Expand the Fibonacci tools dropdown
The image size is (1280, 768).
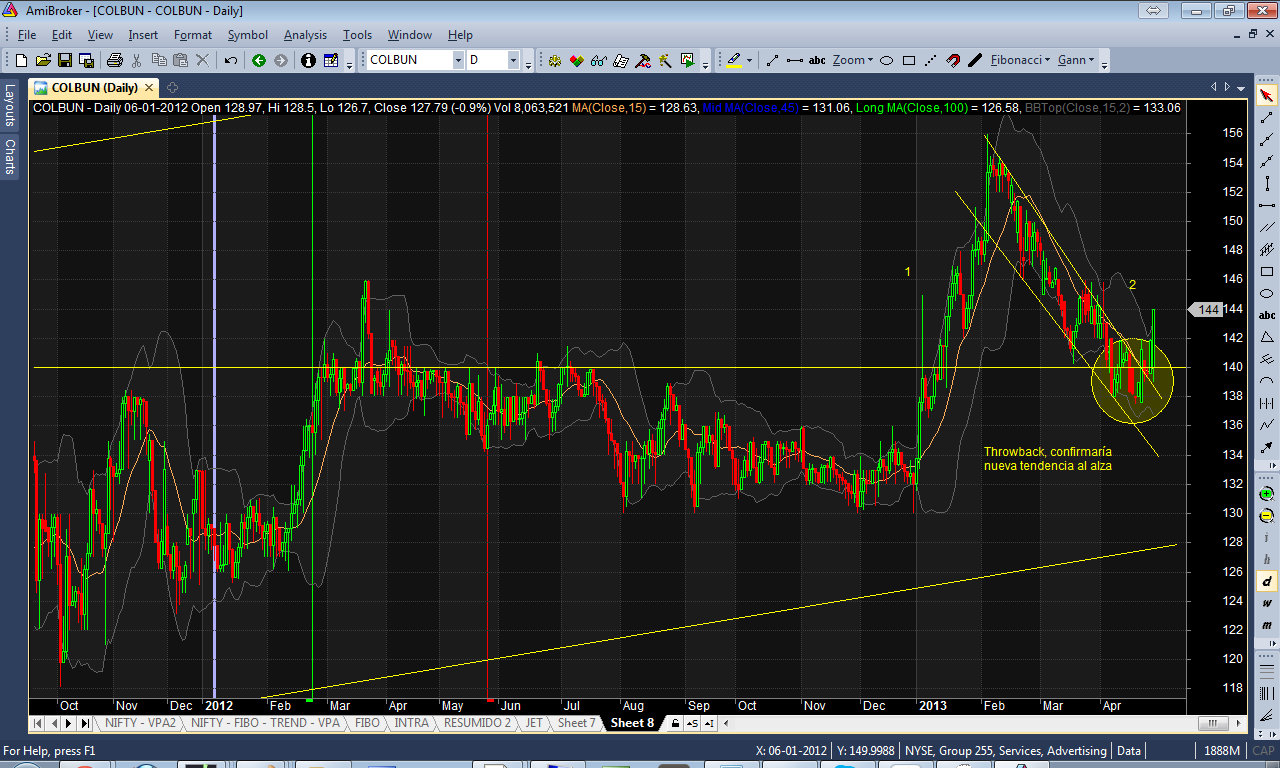(x=1047, y=60)
